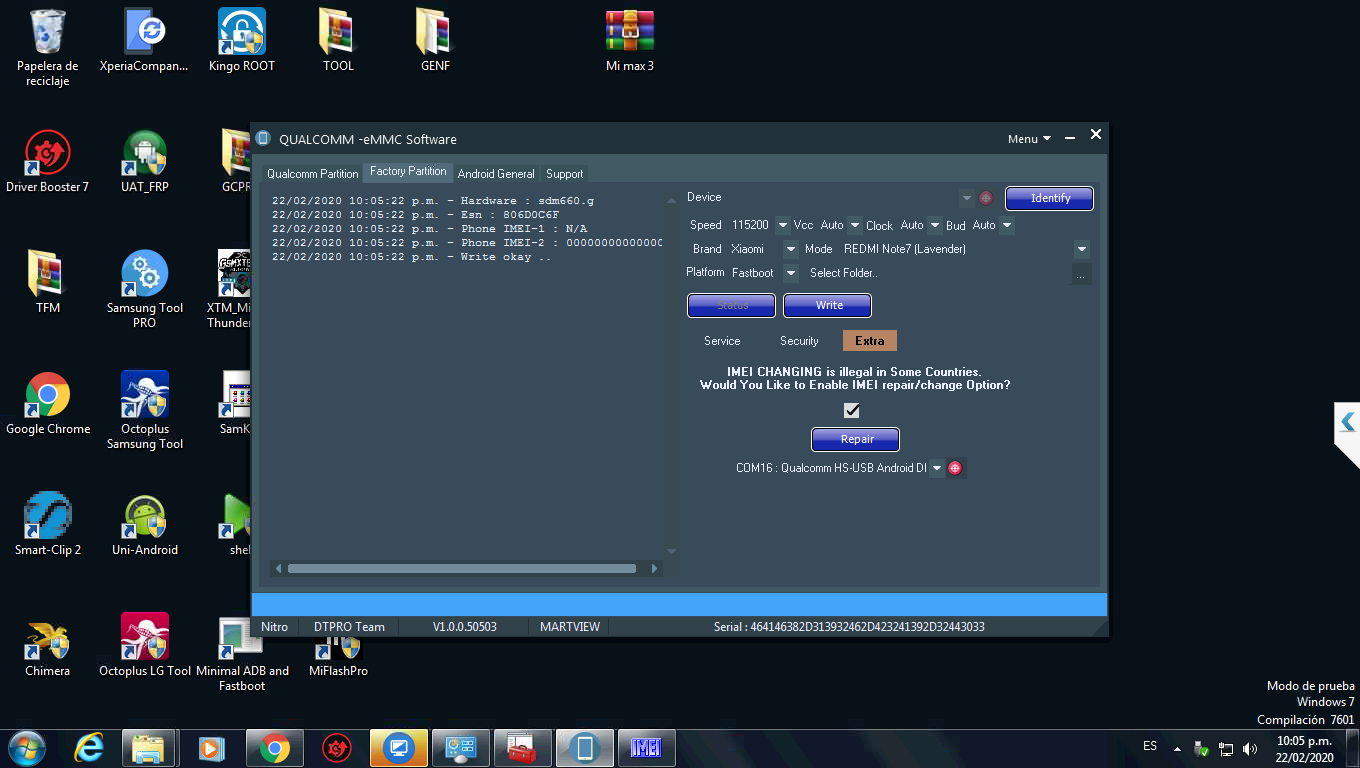Click the red toolbox taskbar icon
The height and width of the screenshot is (768, 1360).
point(523,747)
